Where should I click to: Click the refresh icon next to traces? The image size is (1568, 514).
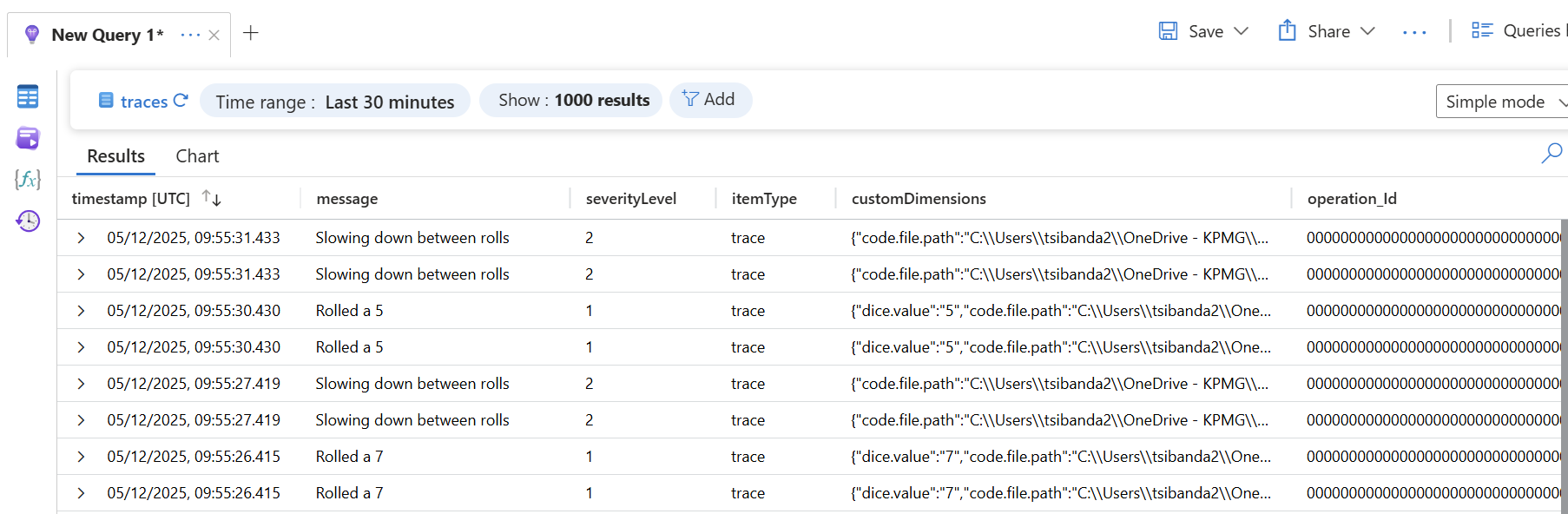click(181, 101)
